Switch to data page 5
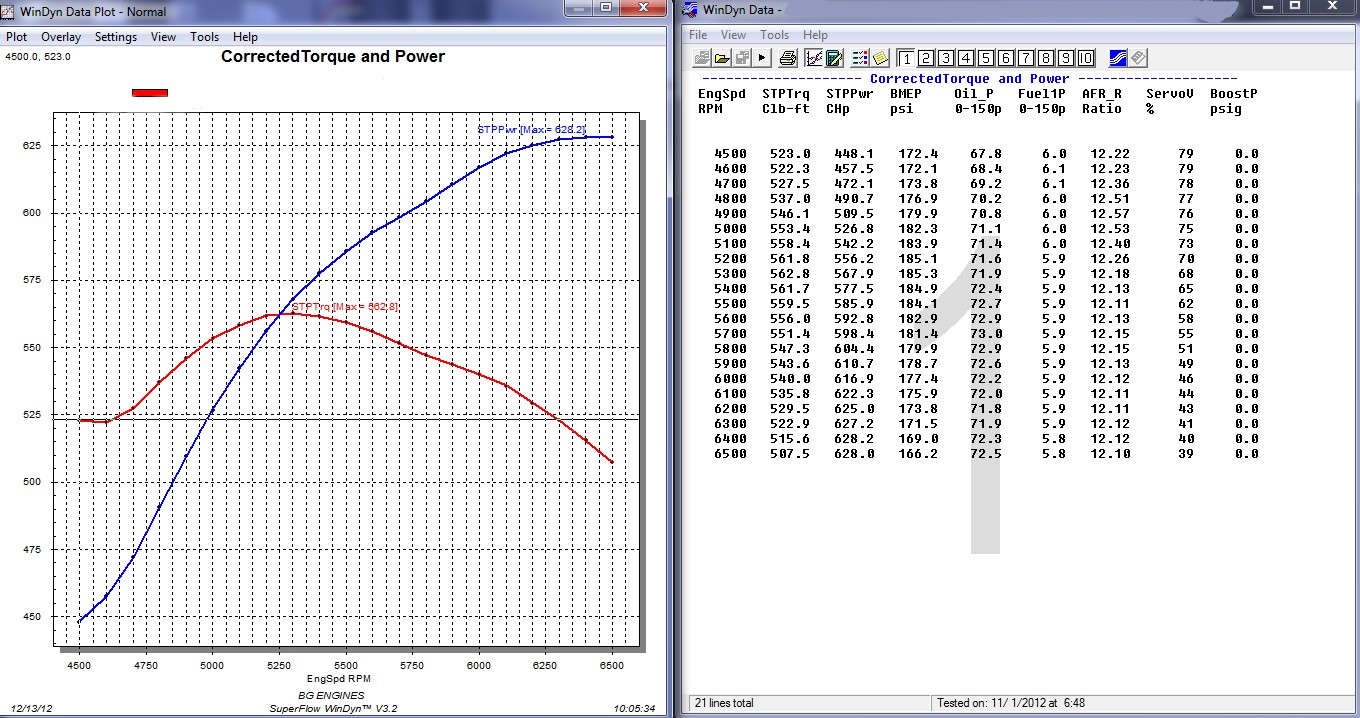The height and width of the screenshot is (718, 1360). pos(986,58)
